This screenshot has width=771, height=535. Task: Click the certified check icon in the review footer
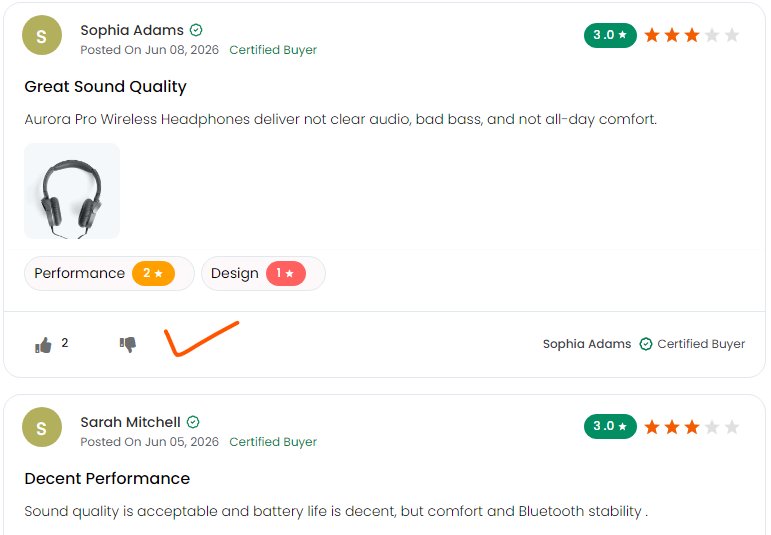point(646,344)
